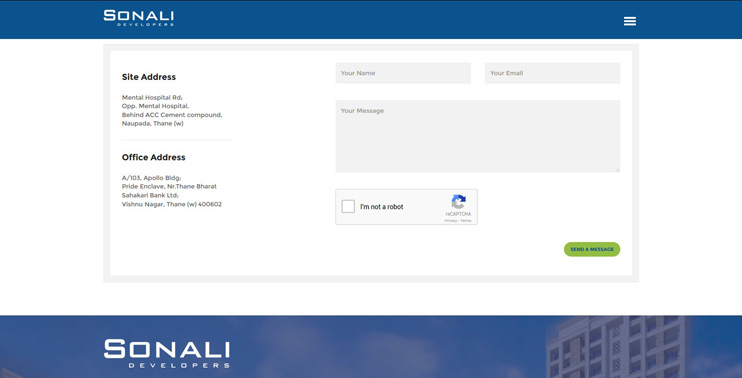Click the Send a Message button

point(592,249)
